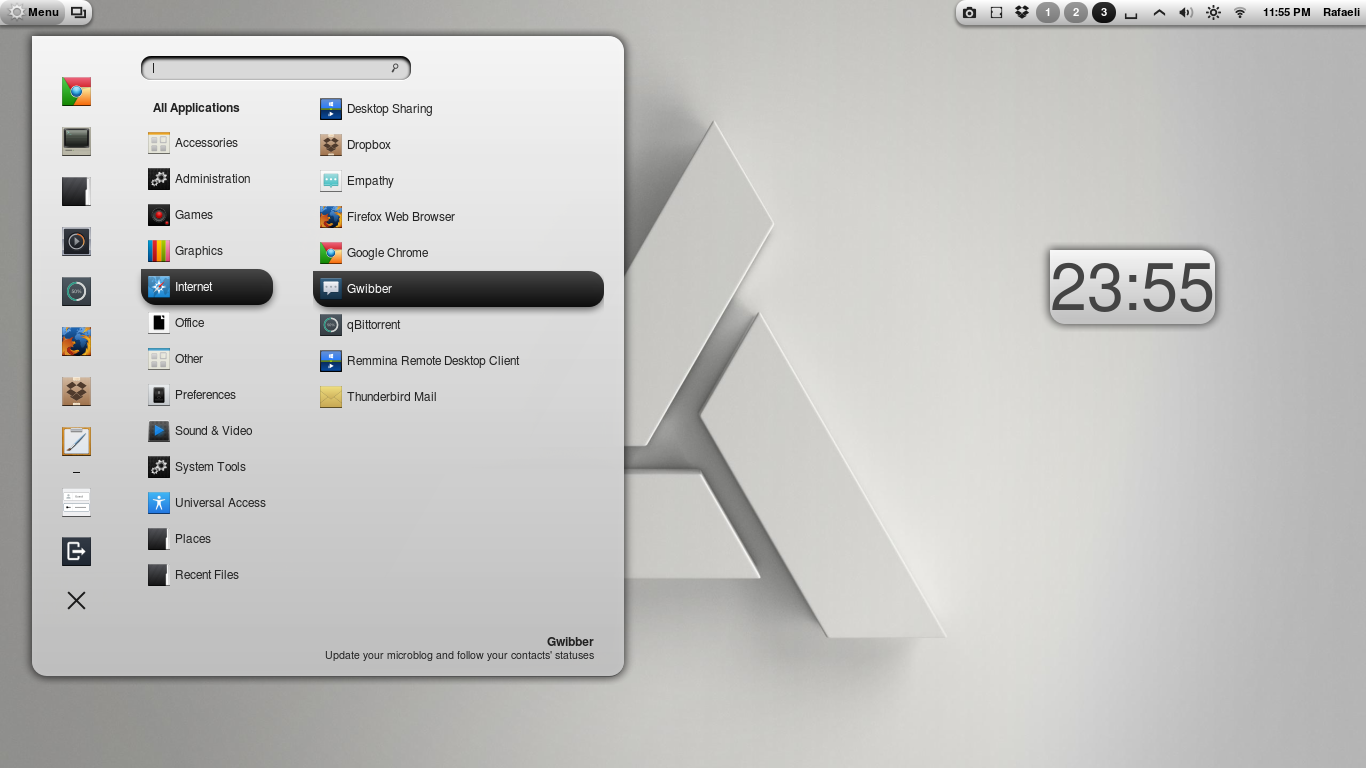The height and width of the screenshot is (768, 1366).
Task: Launch Google Chrome from favorites sidebar
Action: click(x=76, y=92)
